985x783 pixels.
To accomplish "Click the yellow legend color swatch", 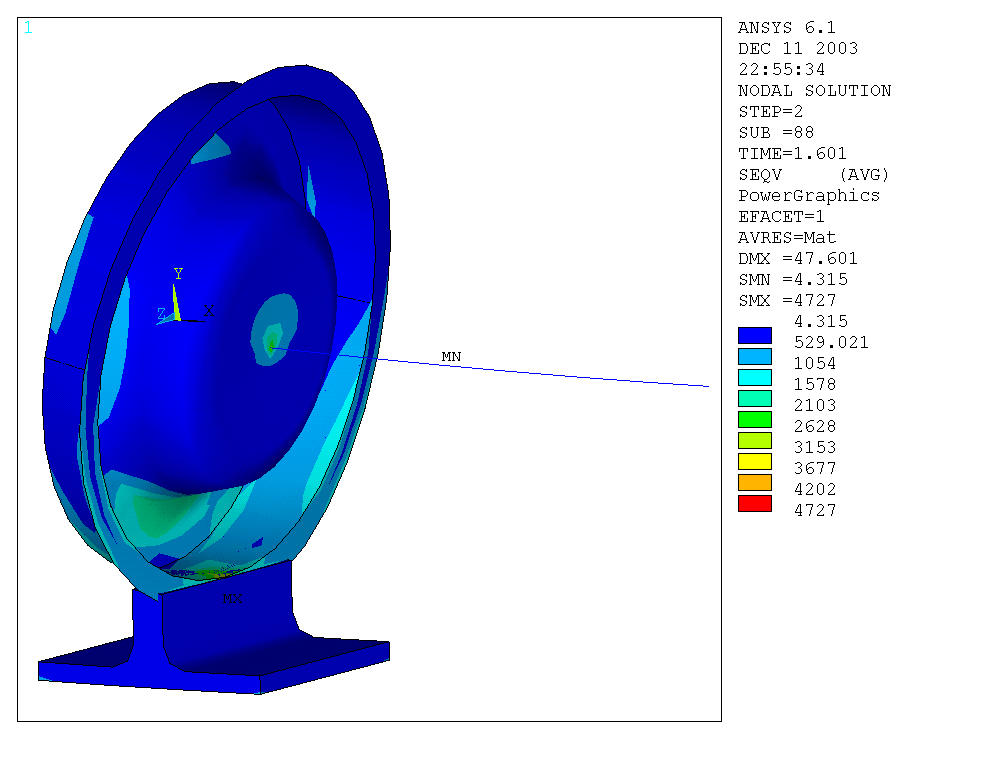I will click(755, 461).
